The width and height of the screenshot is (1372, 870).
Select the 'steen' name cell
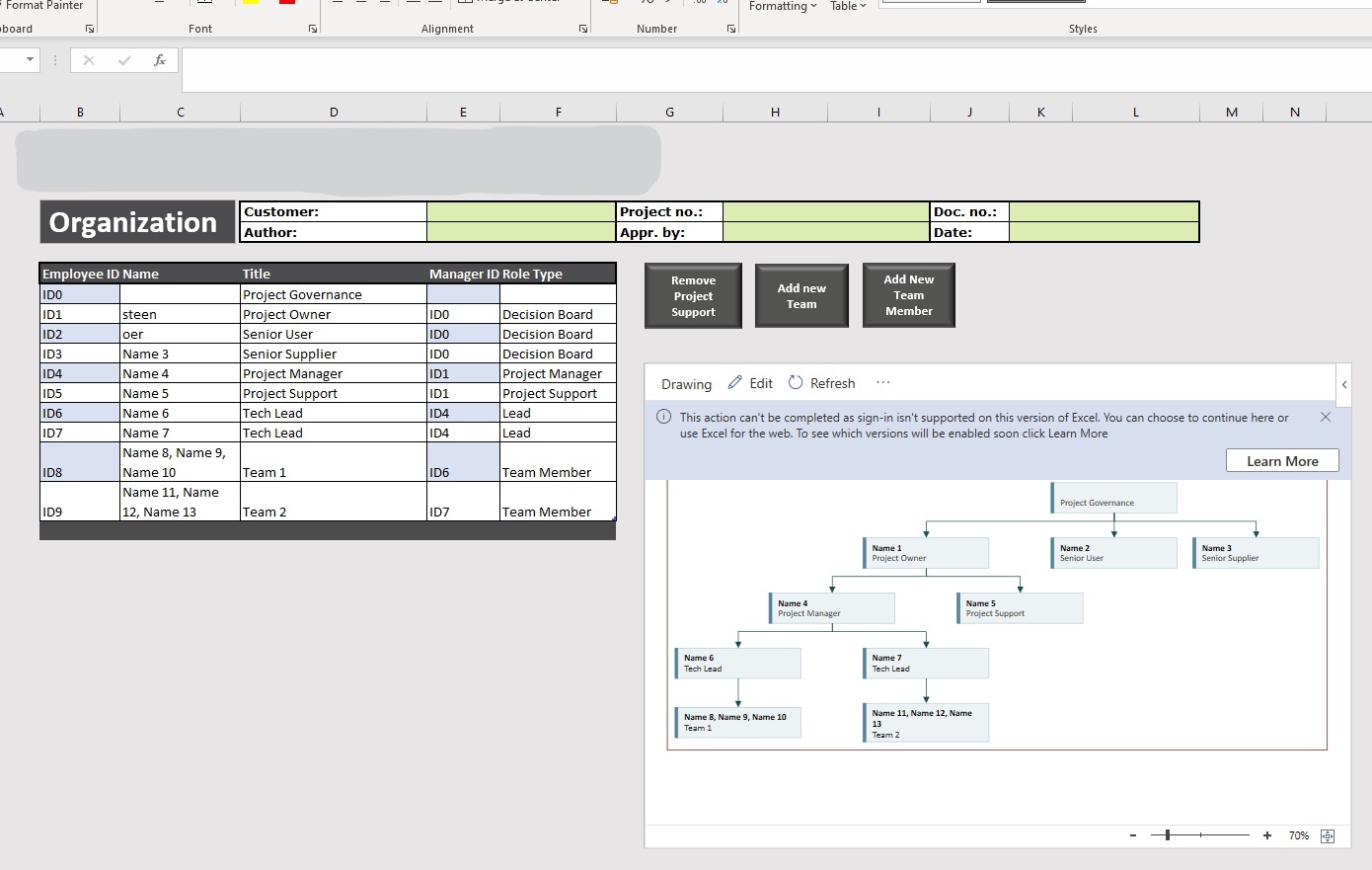tap(181, 314)
